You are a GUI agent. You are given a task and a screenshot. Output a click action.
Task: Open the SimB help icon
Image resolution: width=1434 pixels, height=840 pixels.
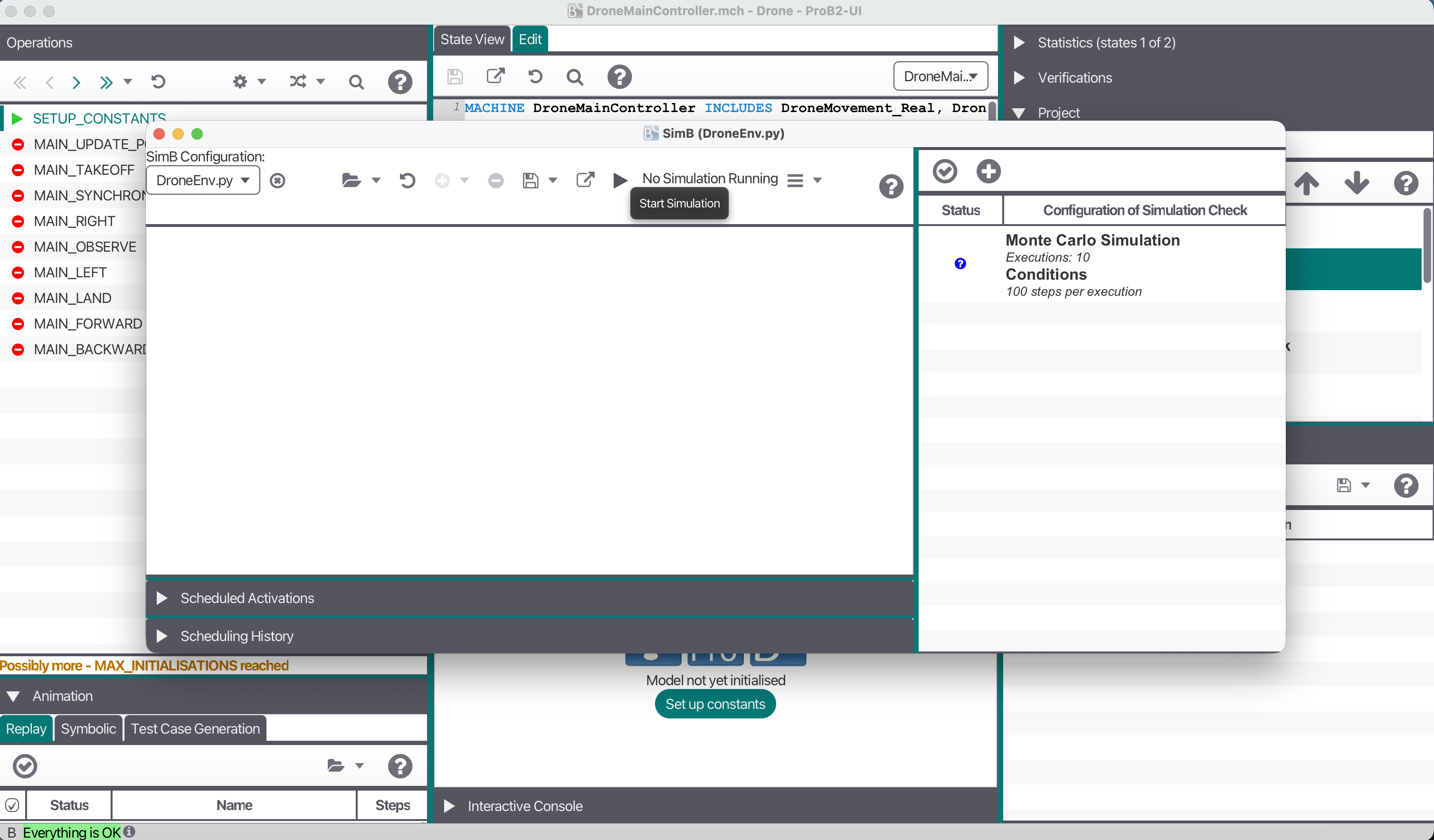tap(891, 186)
